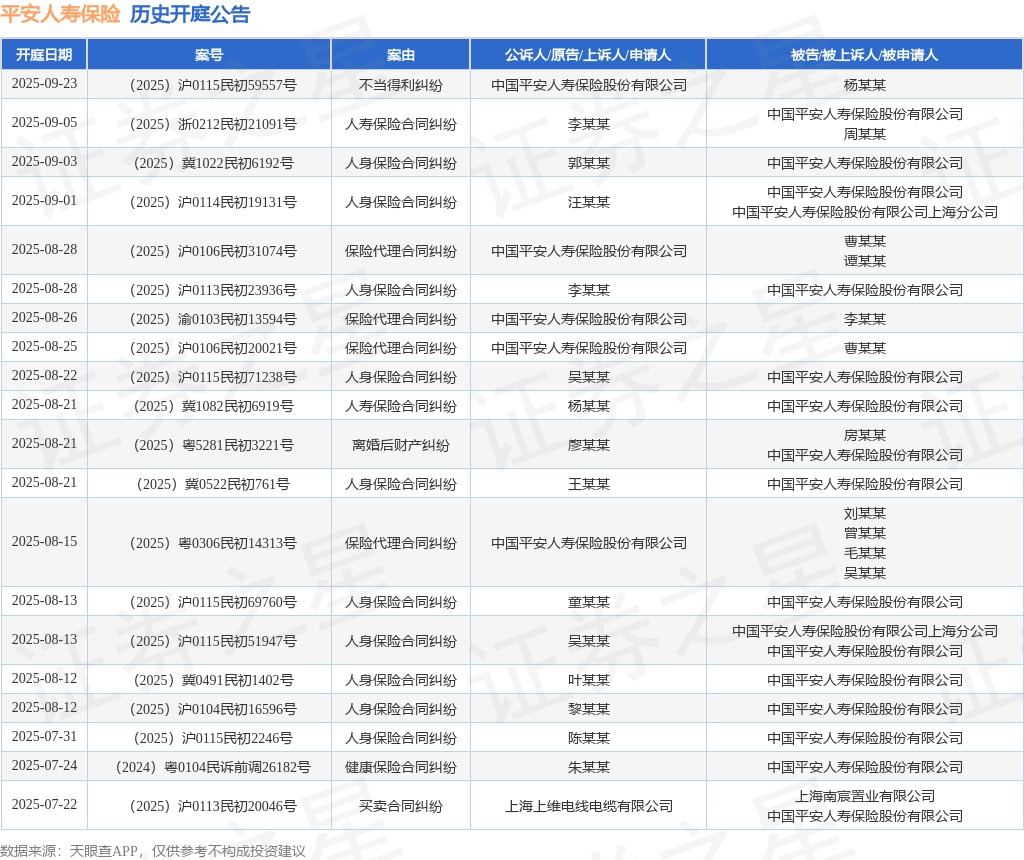Click case number 浙0212民初21091号
This screenshot has height=860, width=1024.
[x=213, y=124]
